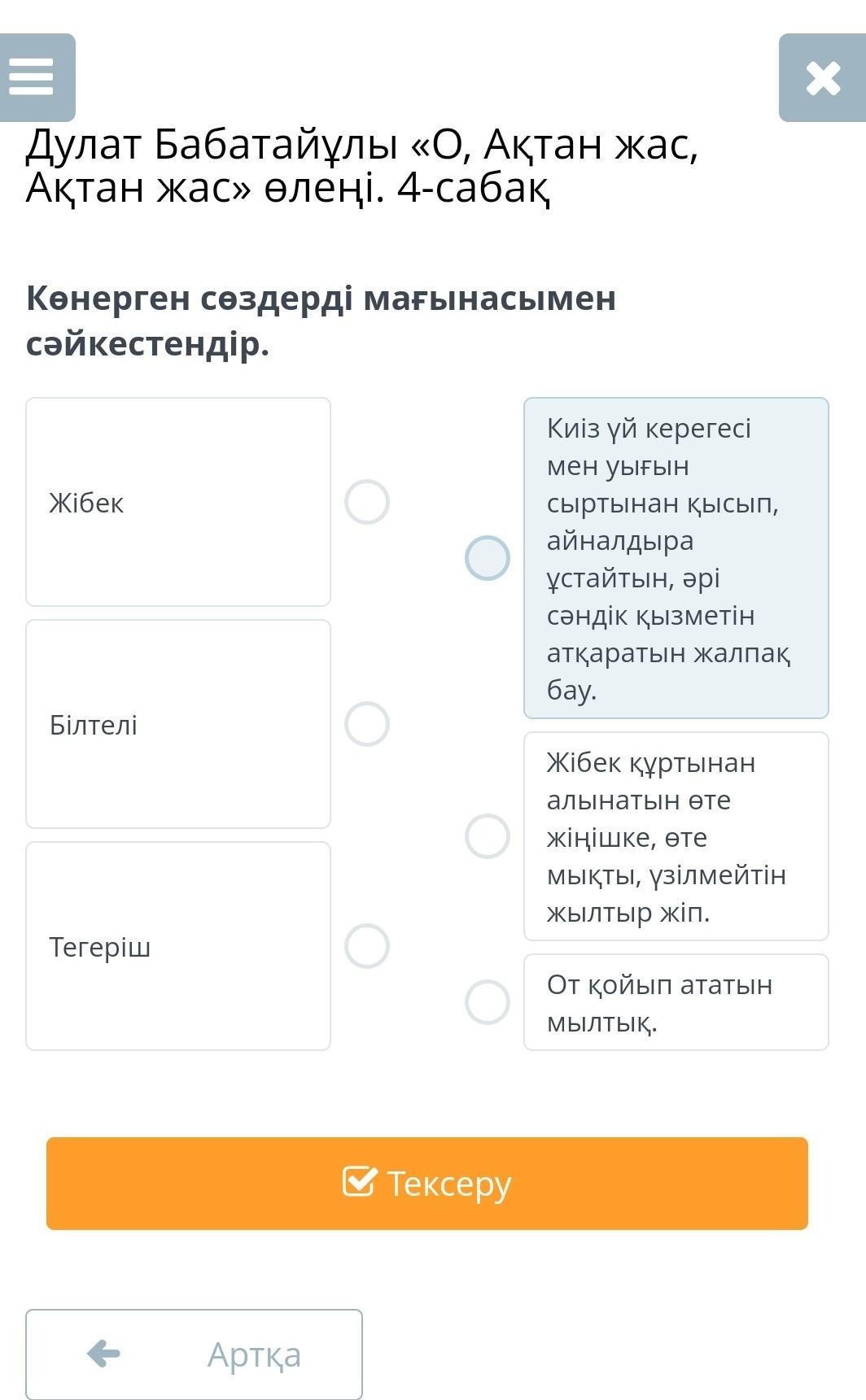This screenshot has width=866, height=1400.
Task: Close the lesson with X icon
Action: (822, 78)
